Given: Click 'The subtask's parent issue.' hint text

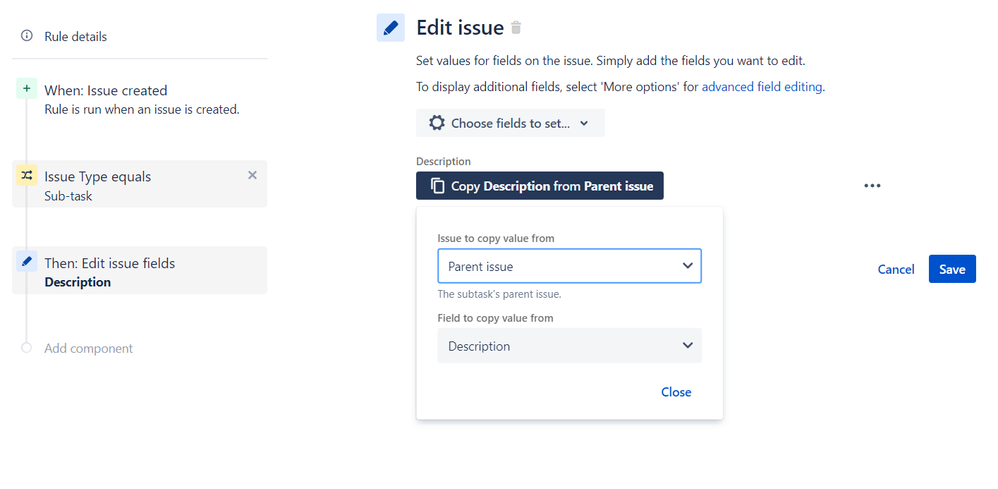Looking at the screenshot, I should pyautogui.click(x=500, y=295).
